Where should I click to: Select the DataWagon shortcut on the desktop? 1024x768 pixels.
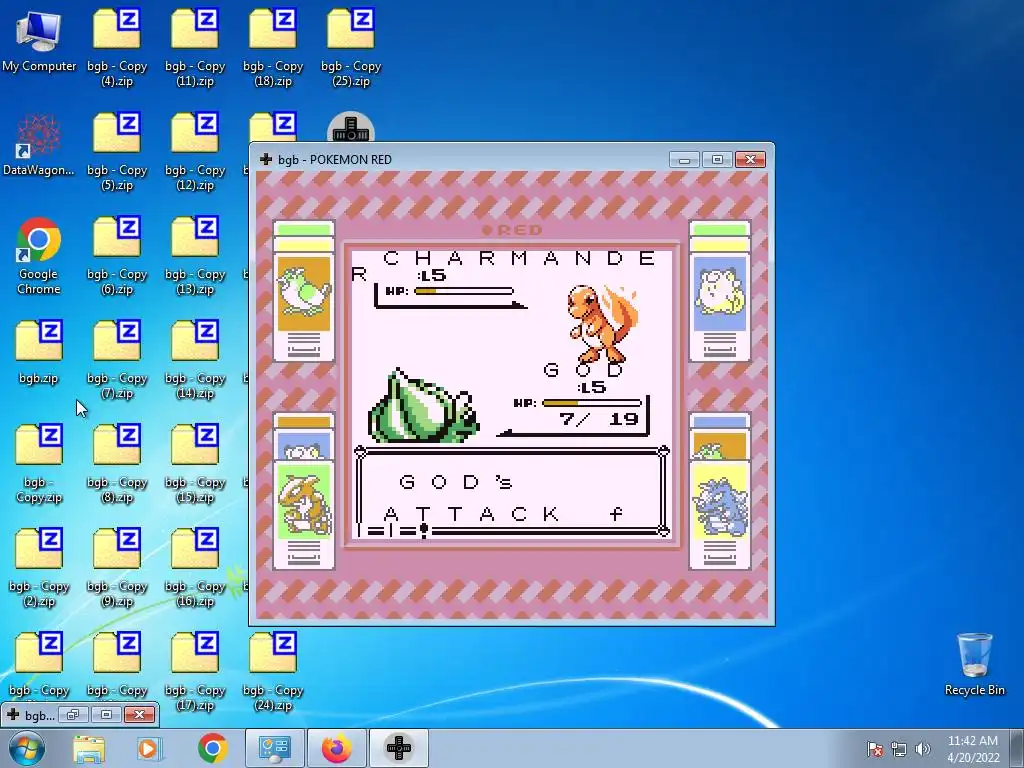coord(39,145)
